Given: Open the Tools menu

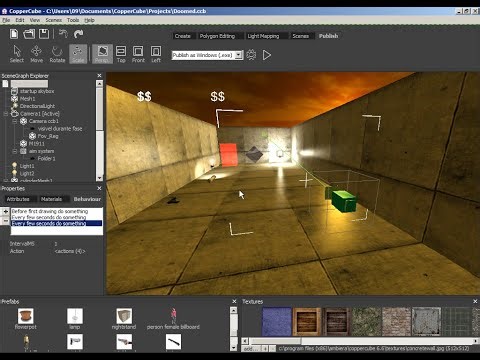Looking at the screenshot, I should pyautogui.click(x=73, y=20).
